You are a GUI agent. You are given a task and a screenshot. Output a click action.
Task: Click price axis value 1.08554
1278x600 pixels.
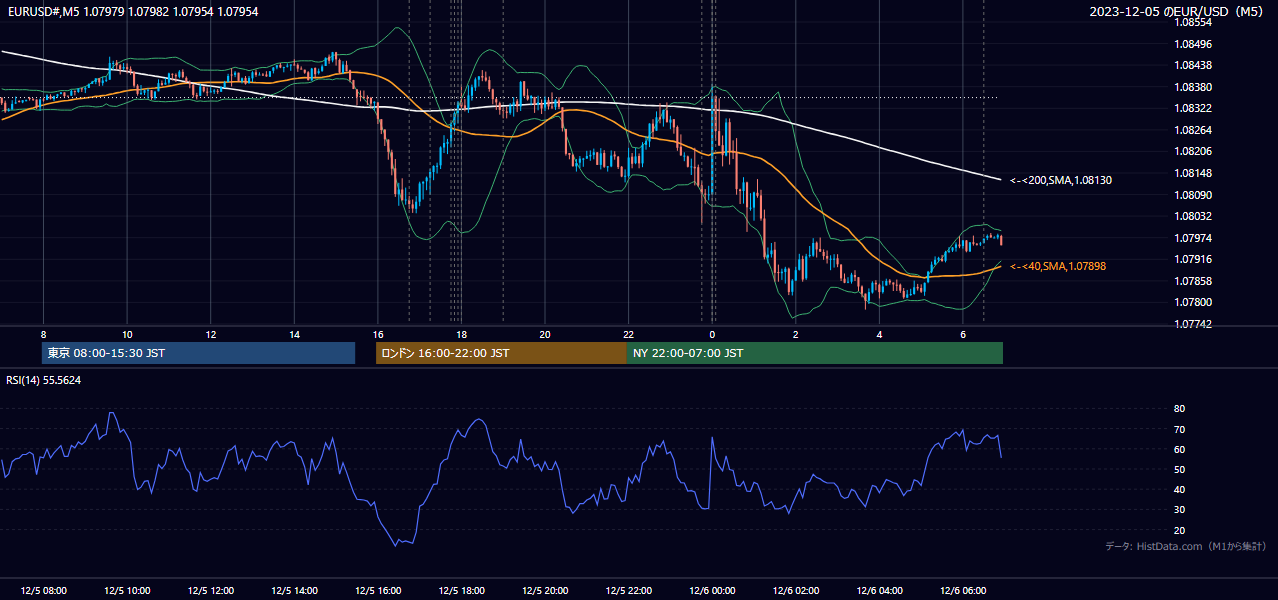pyautogui.click(x=1193, y=22)
